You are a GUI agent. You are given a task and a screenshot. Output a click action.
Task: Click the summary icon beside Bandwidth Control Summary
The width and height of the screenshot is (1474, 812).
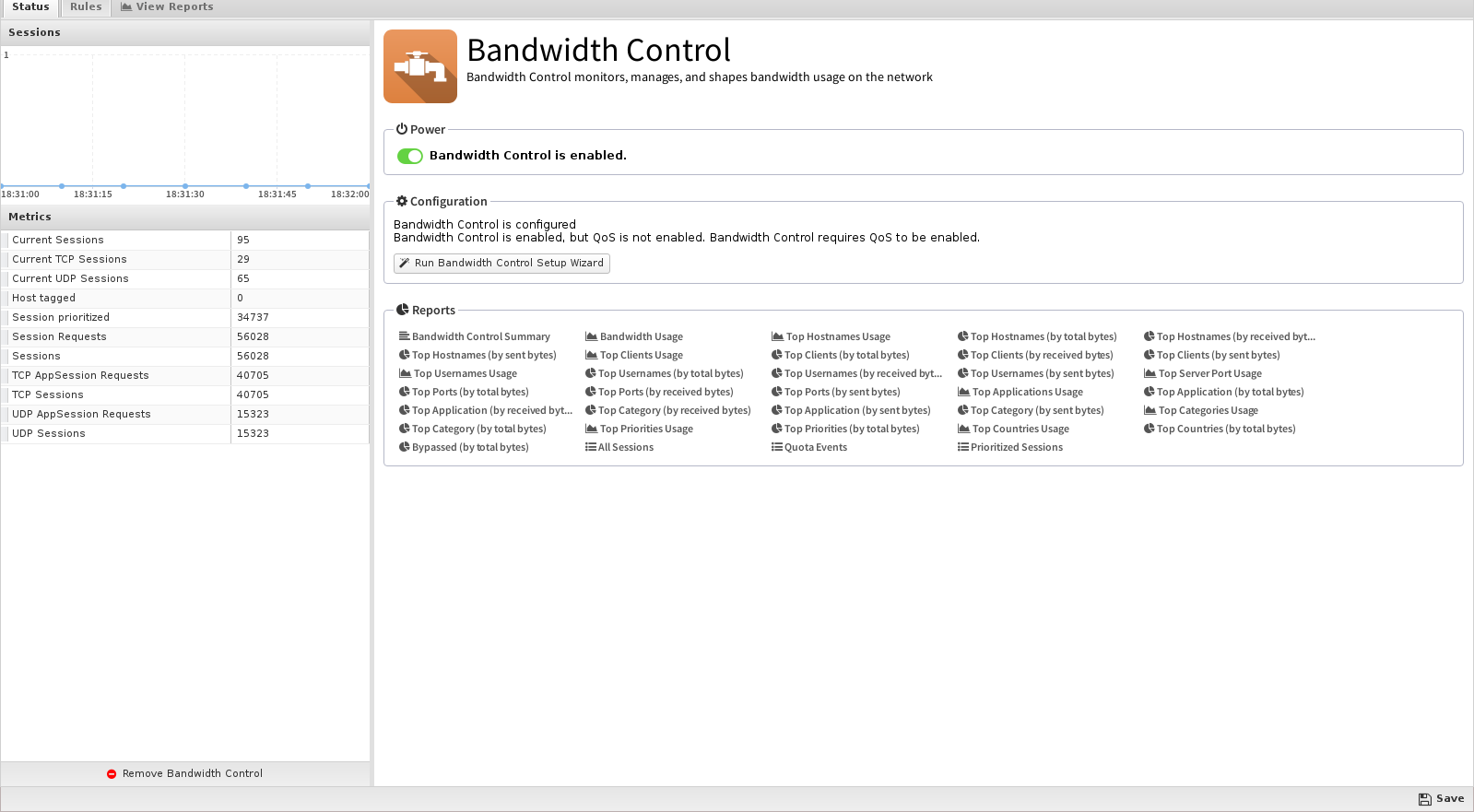[404, 336]
